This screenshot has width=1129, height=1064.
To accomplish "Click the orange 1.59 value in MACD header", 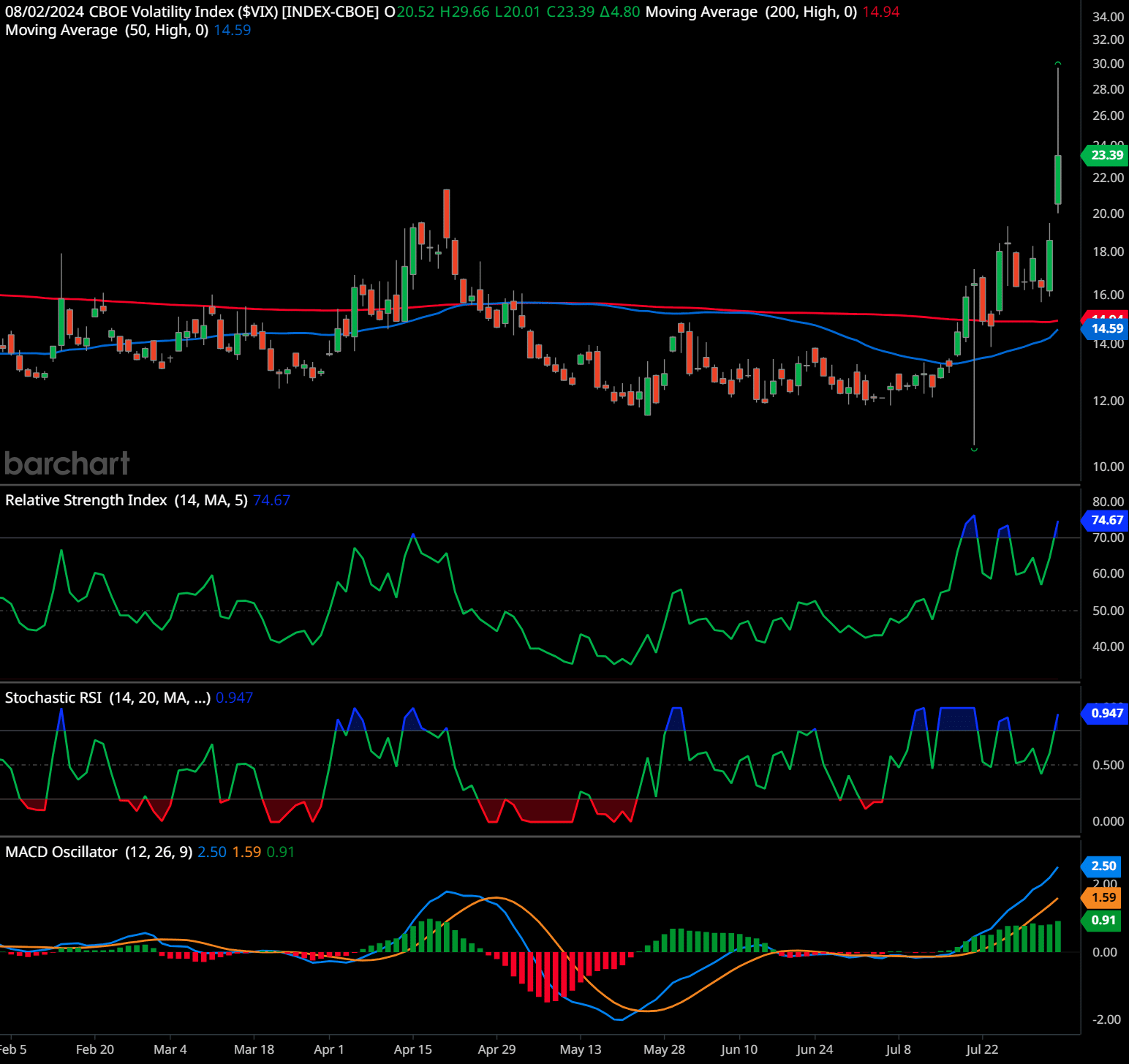I will point(246,852).
